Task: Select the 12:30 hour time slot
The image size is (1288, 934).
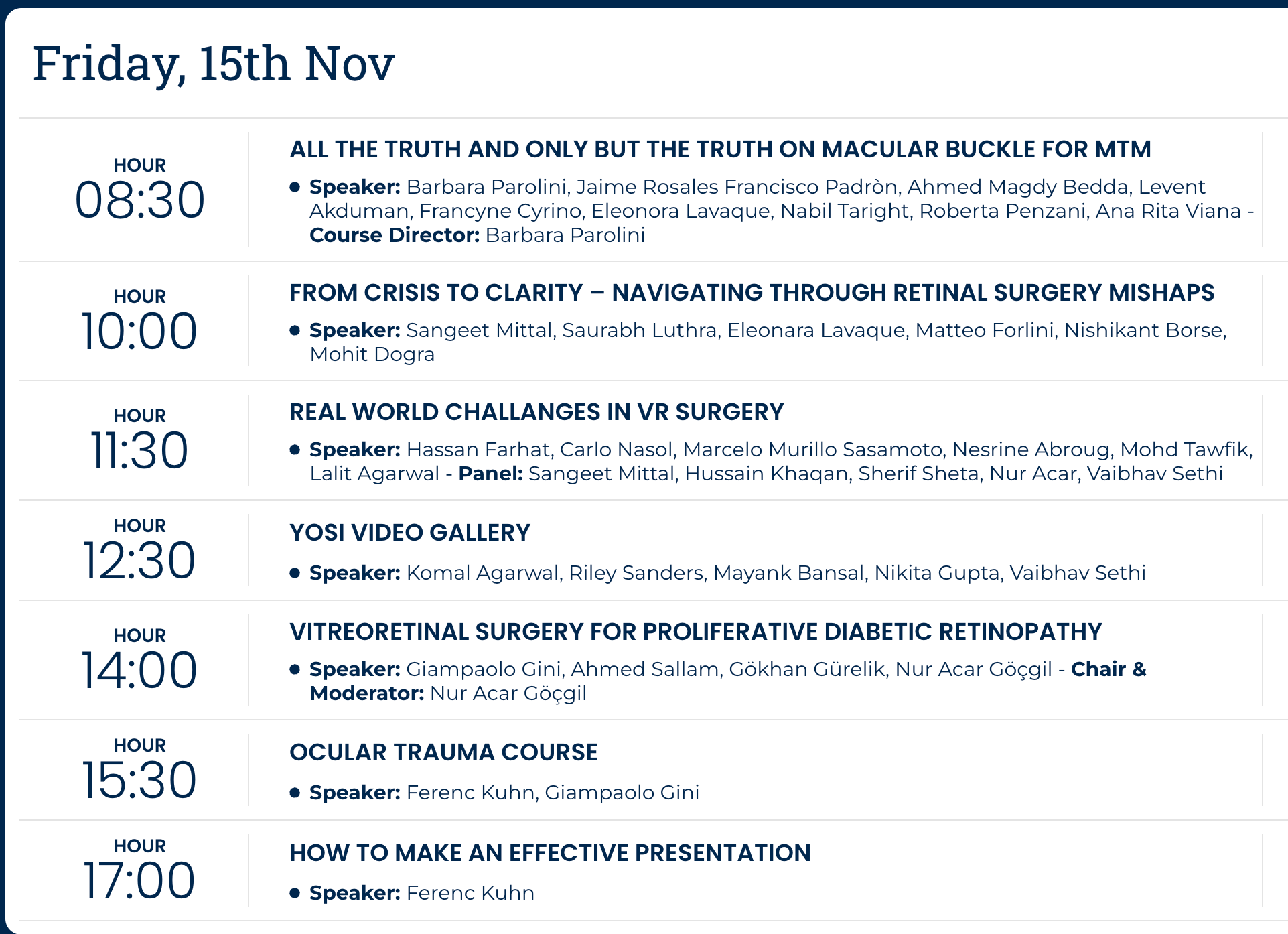Action: [x=139, y=550]
